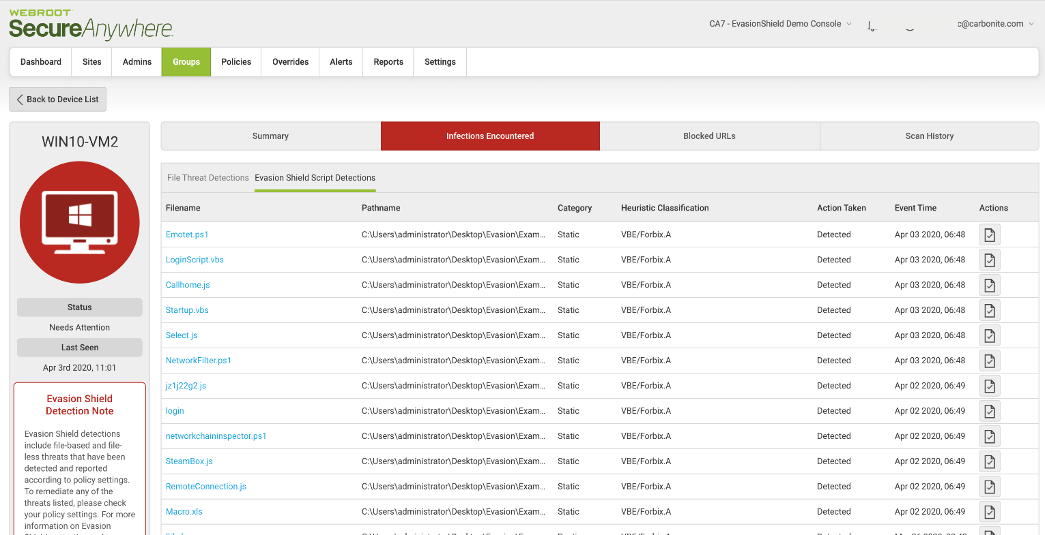The width and height of the screenshot is (1045, 535).
Task: Click action icon for networkchaininspector.ps1 row
Action: tap(990, 436)
